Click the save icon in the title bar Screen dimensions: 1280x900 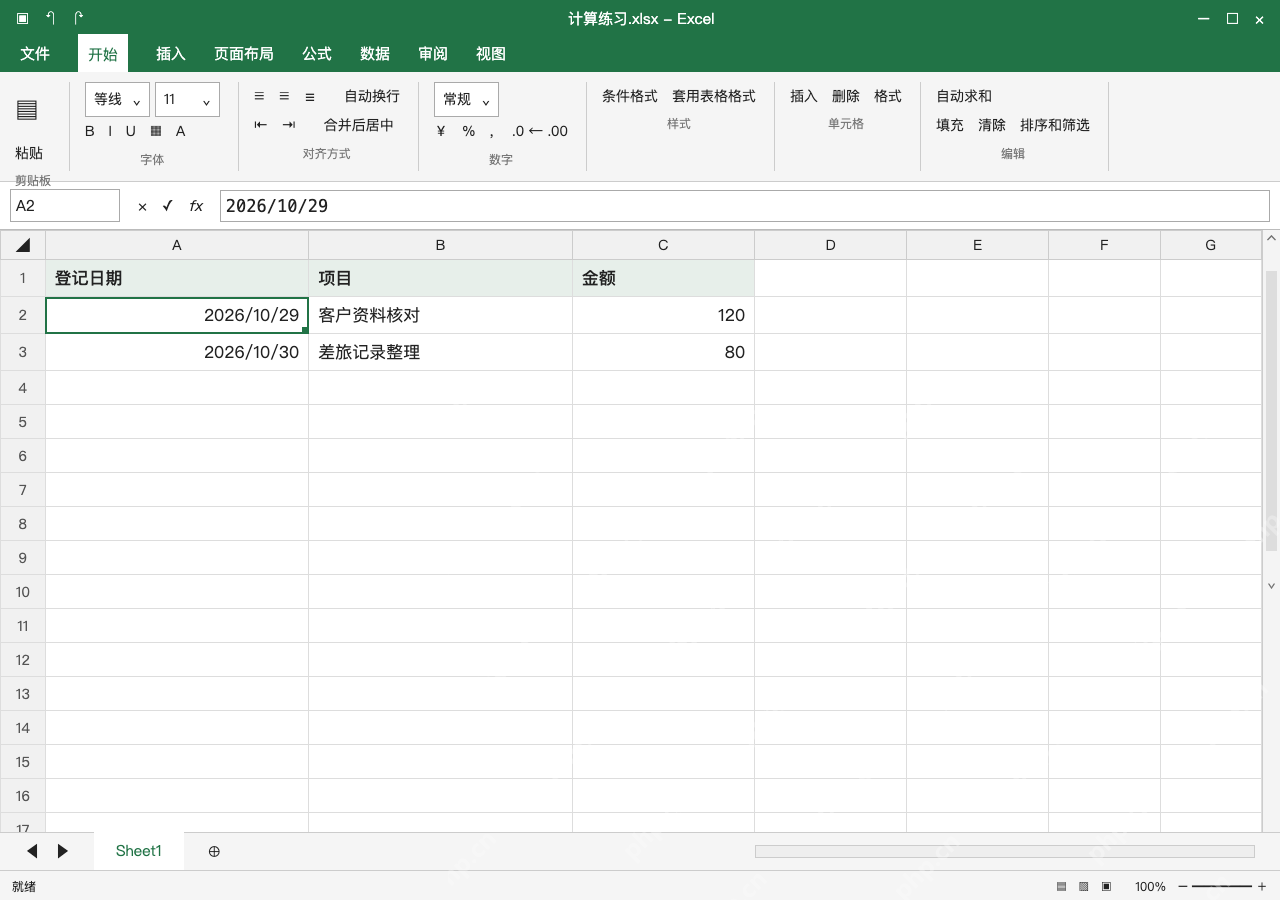[x=23, y=18]
